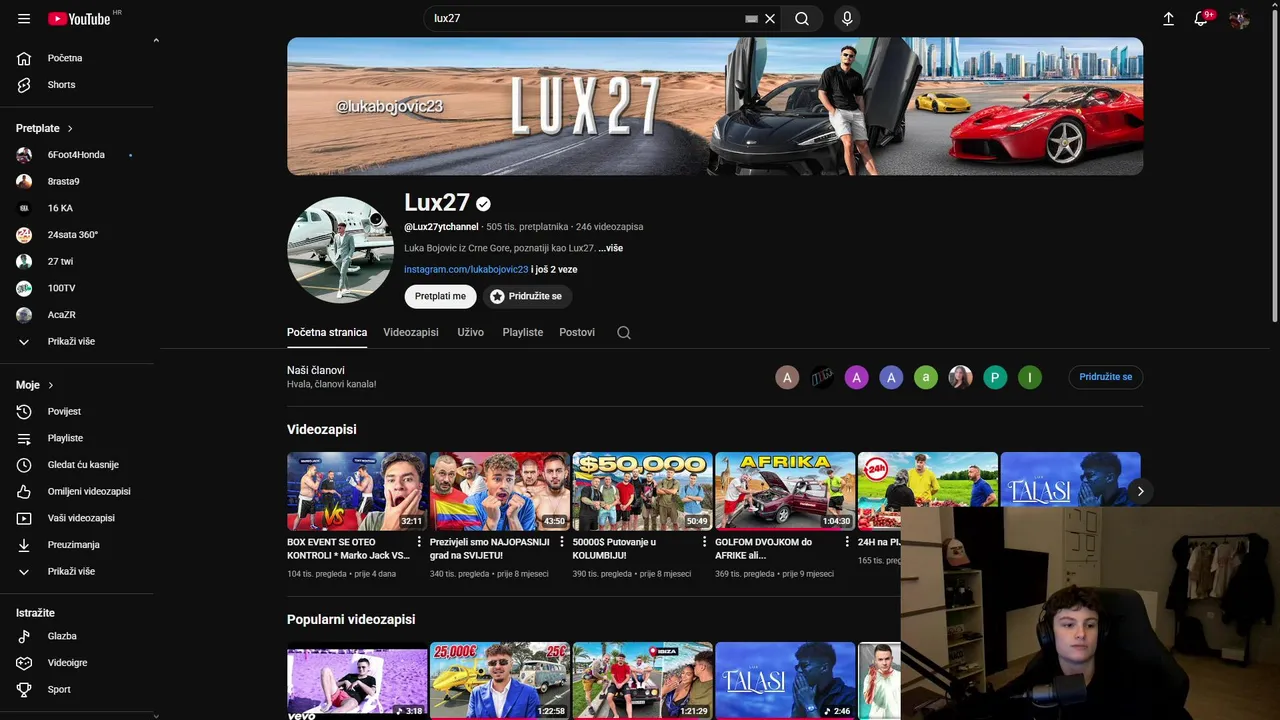Viewport: 1280px width, 720px height.
Task: Open the pink A member avatar
Action: pyautogui.click(x=856, y=377)
